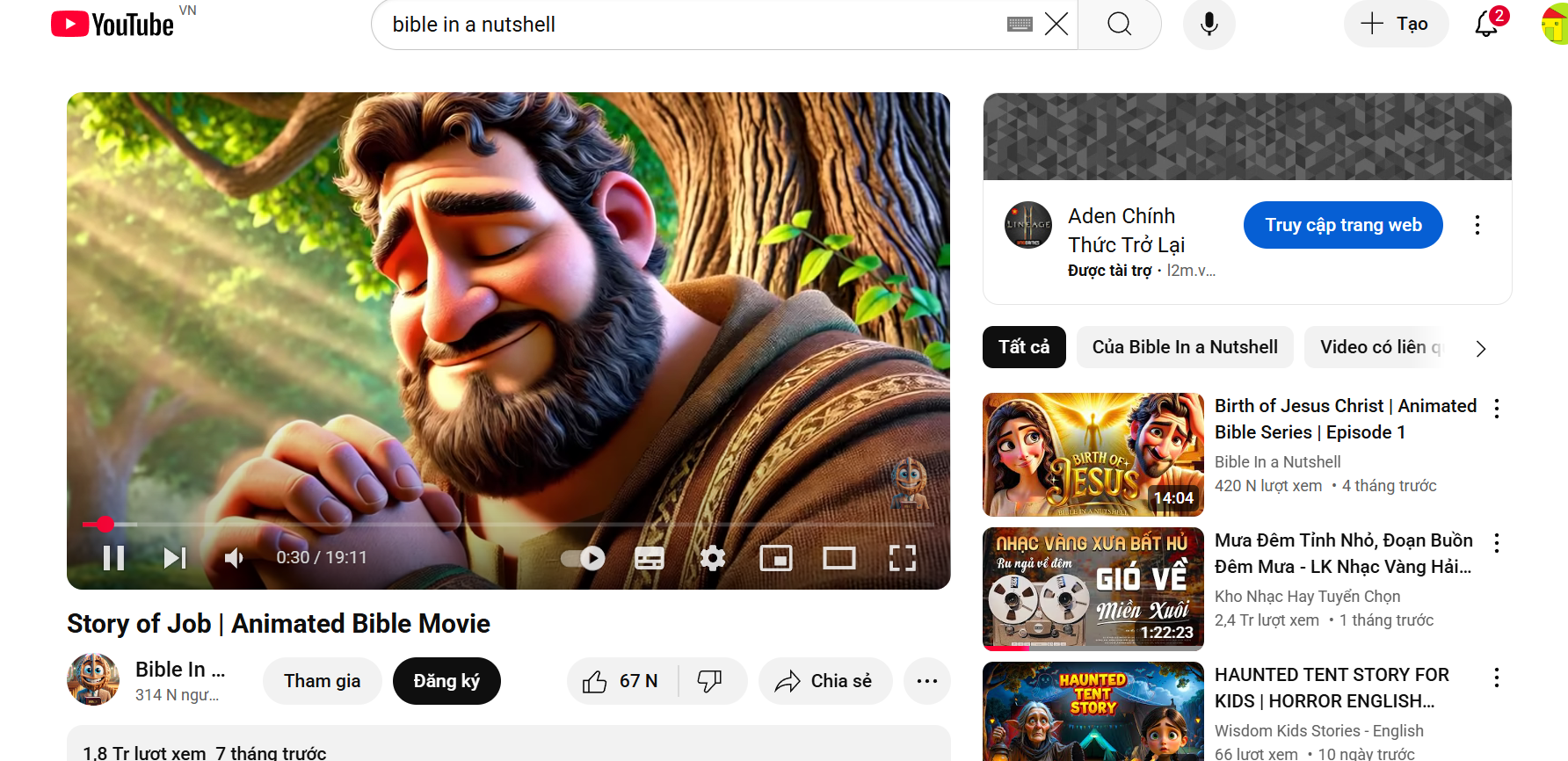Click the 0:30 / 19:11 time display
The height and width of the screenshot is (761, 1568).
point(322,558)
